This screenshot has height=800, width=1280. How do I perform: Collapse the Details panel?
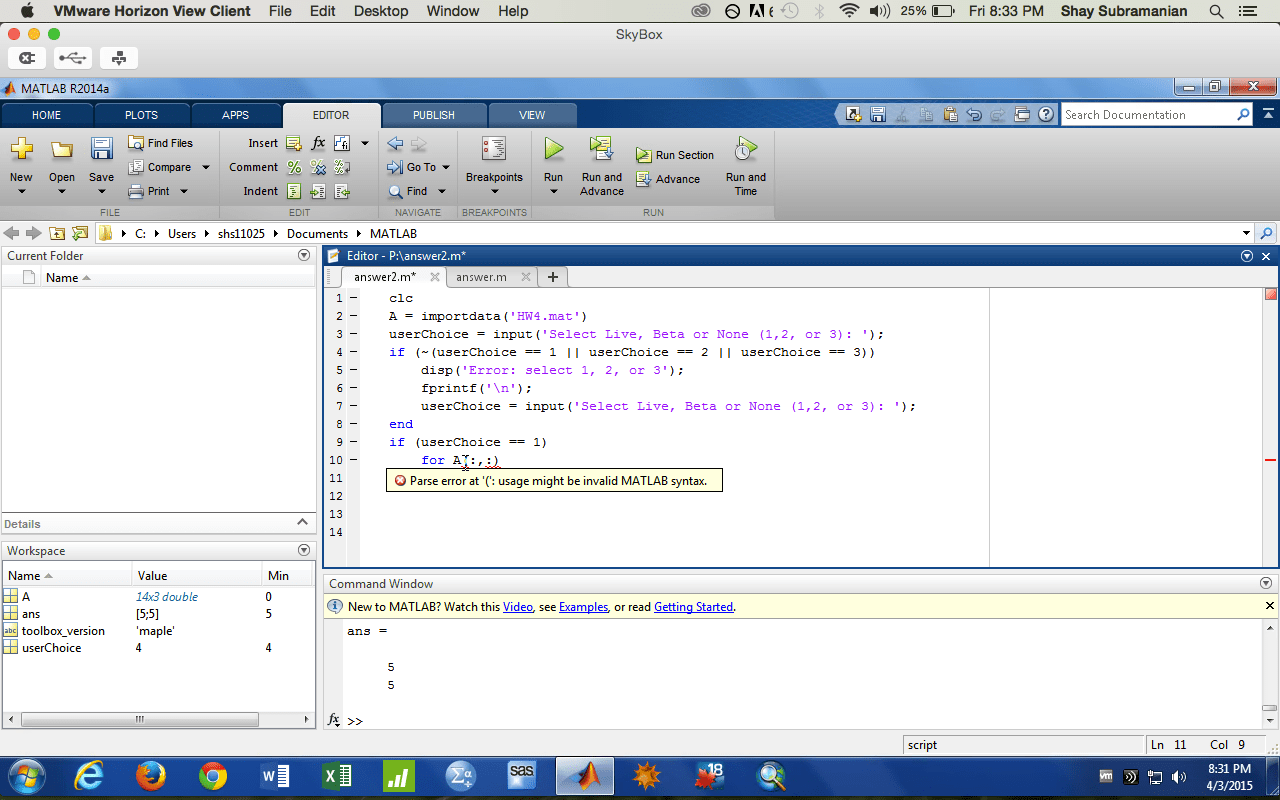(x=301, y=523)
